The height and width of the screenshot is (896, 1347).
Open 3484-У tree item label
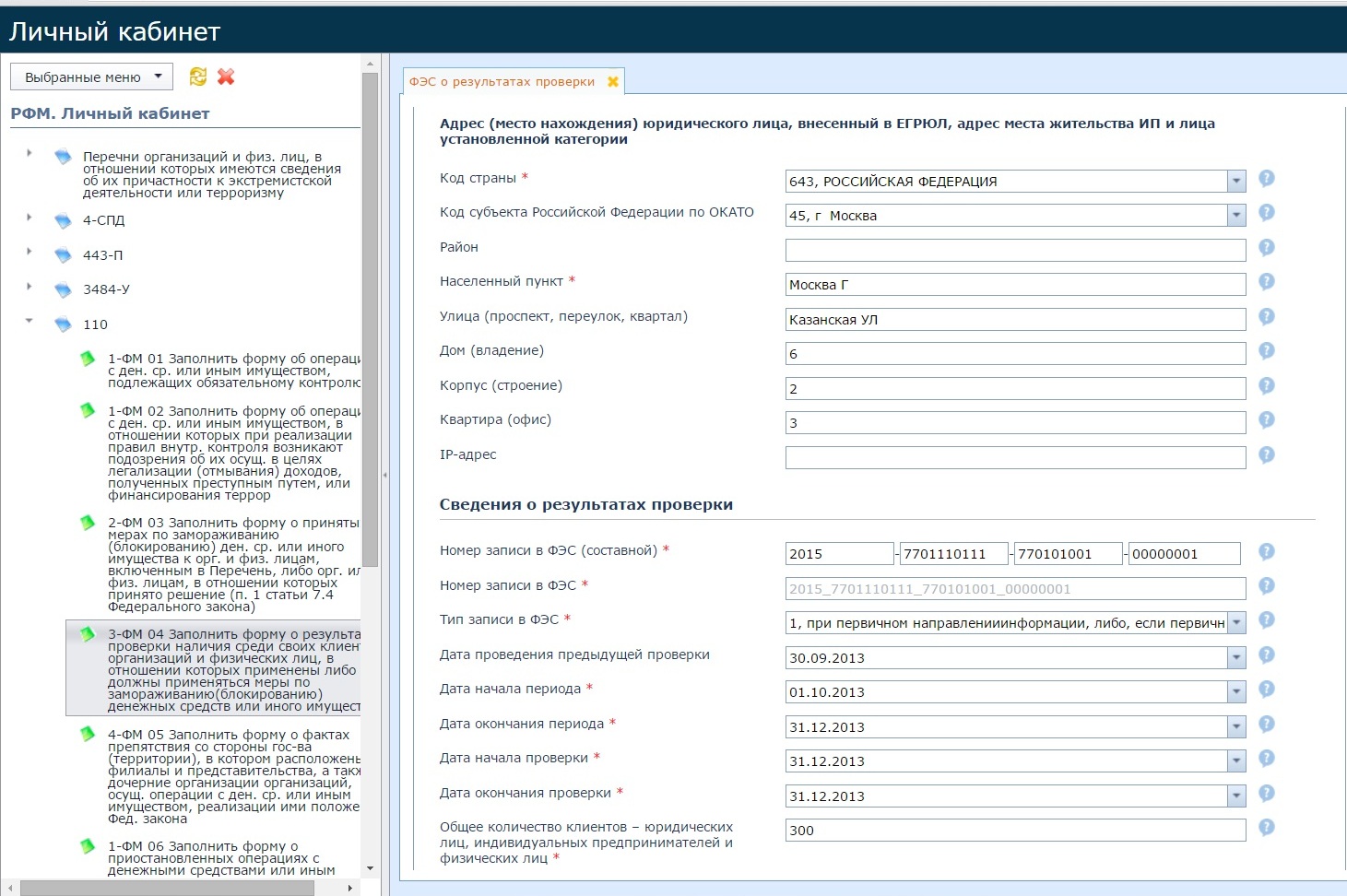click(x=106, y=289)
